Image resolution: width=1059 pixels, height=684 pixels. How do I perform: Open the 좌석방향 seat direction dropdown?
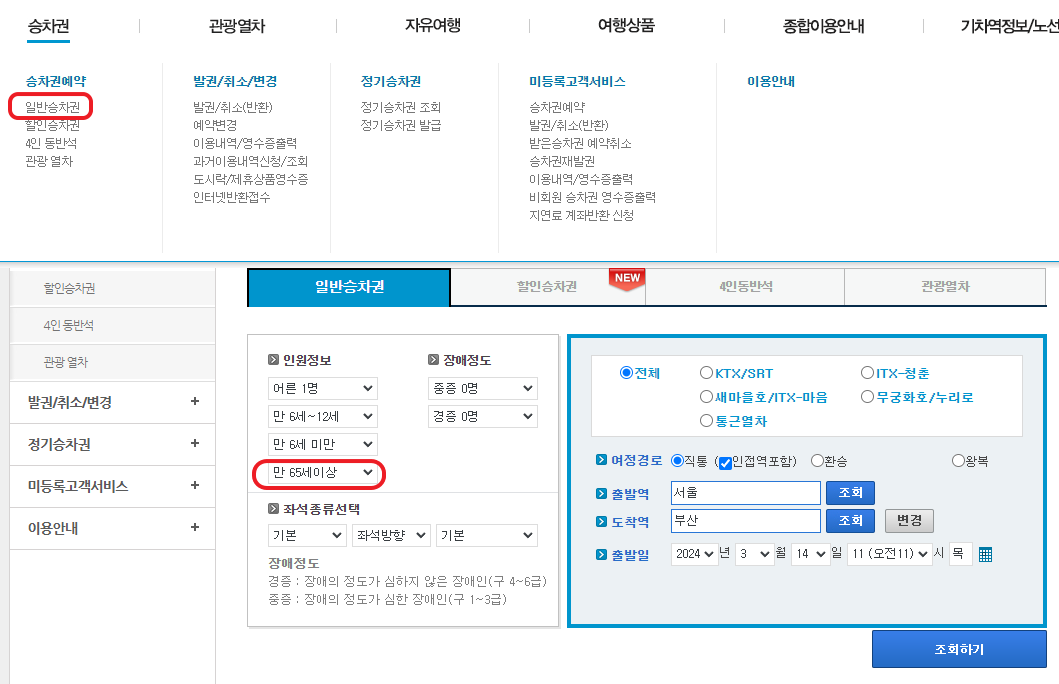coord(391,535)
